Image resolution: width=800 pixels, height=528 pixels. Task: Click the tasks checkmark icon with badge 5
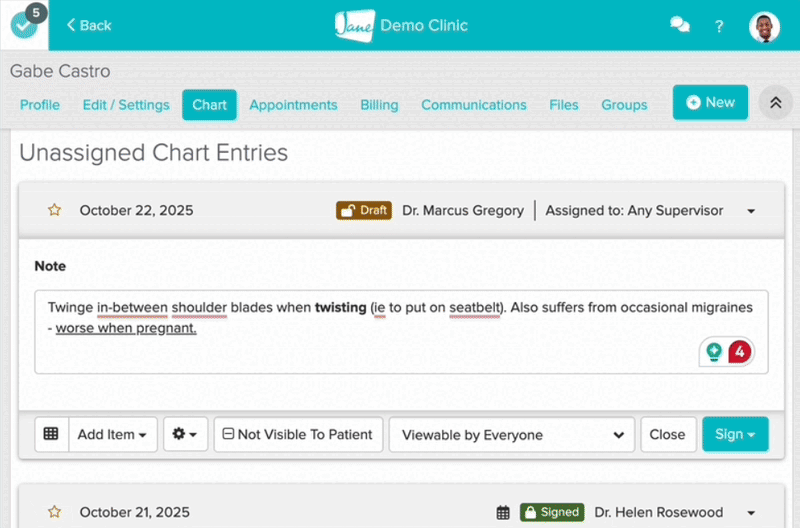tap(24, 25)
